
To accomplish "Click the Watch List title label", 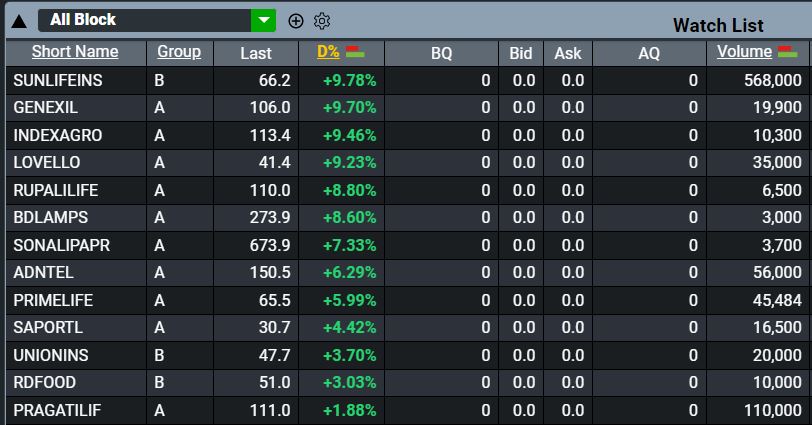I will (x=718, y=26).
